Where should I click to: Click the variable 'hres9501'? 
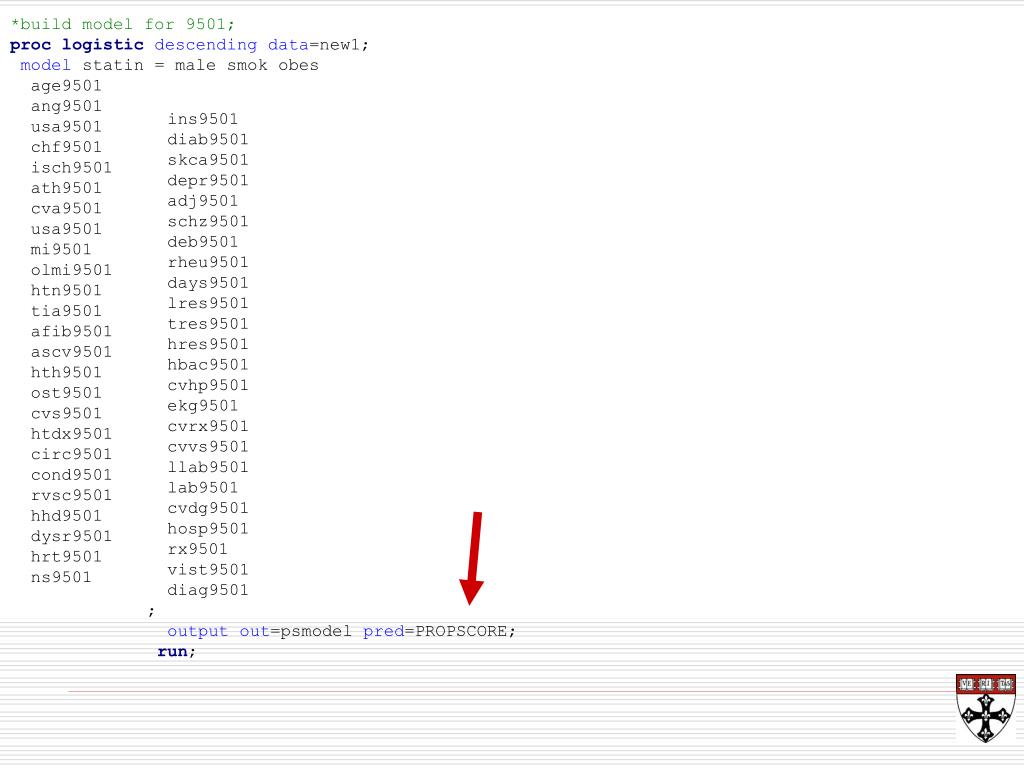click(208, 344)
